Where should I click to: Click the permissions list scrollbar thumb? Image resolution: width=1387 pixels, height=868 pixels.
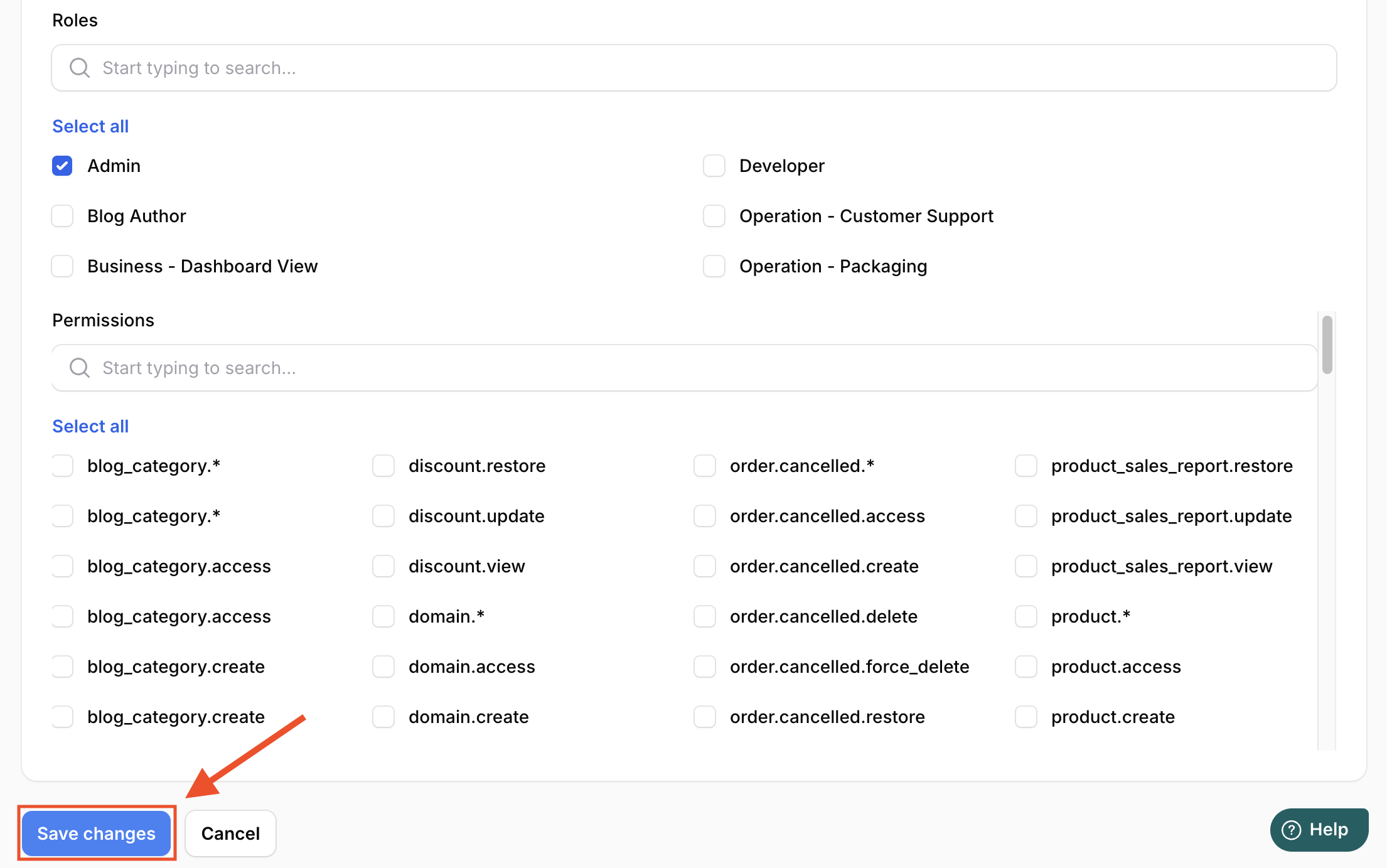(1327, 345)
